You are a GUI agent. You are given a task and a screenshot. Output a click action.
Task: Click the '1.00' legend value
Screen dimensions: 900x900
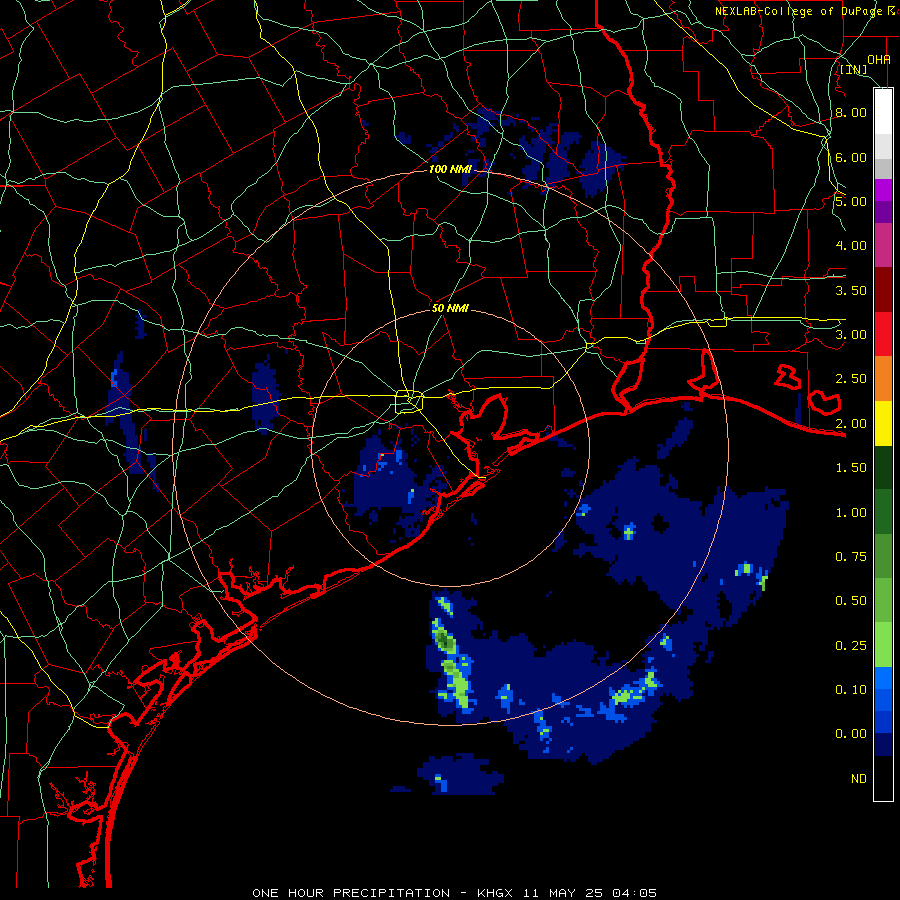[851, 513]
